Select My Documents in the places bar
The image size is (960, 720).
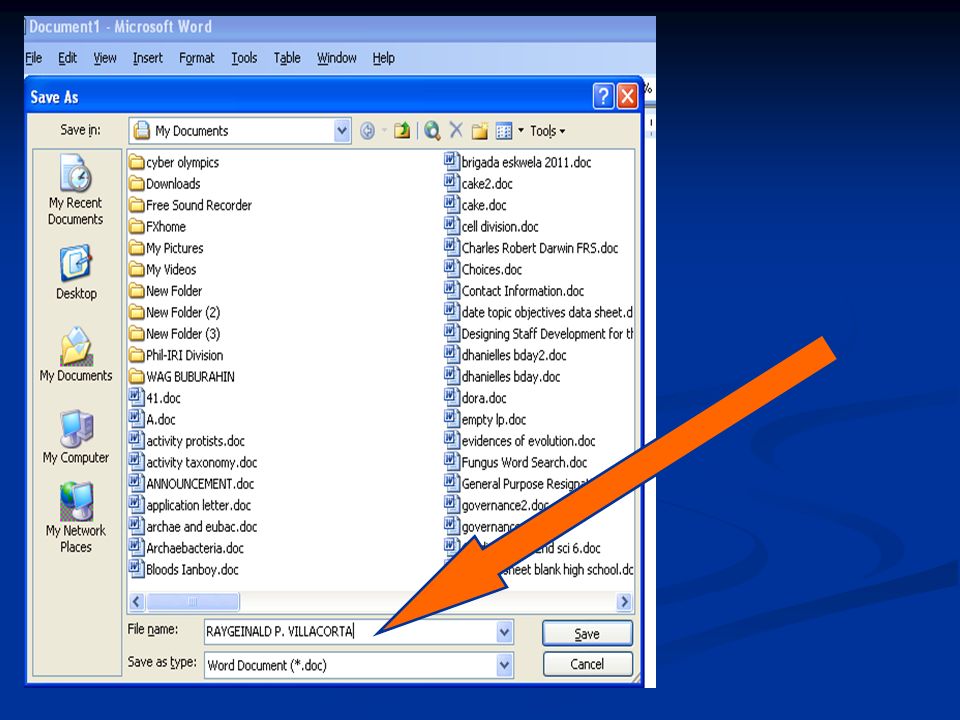click(76, 354)
